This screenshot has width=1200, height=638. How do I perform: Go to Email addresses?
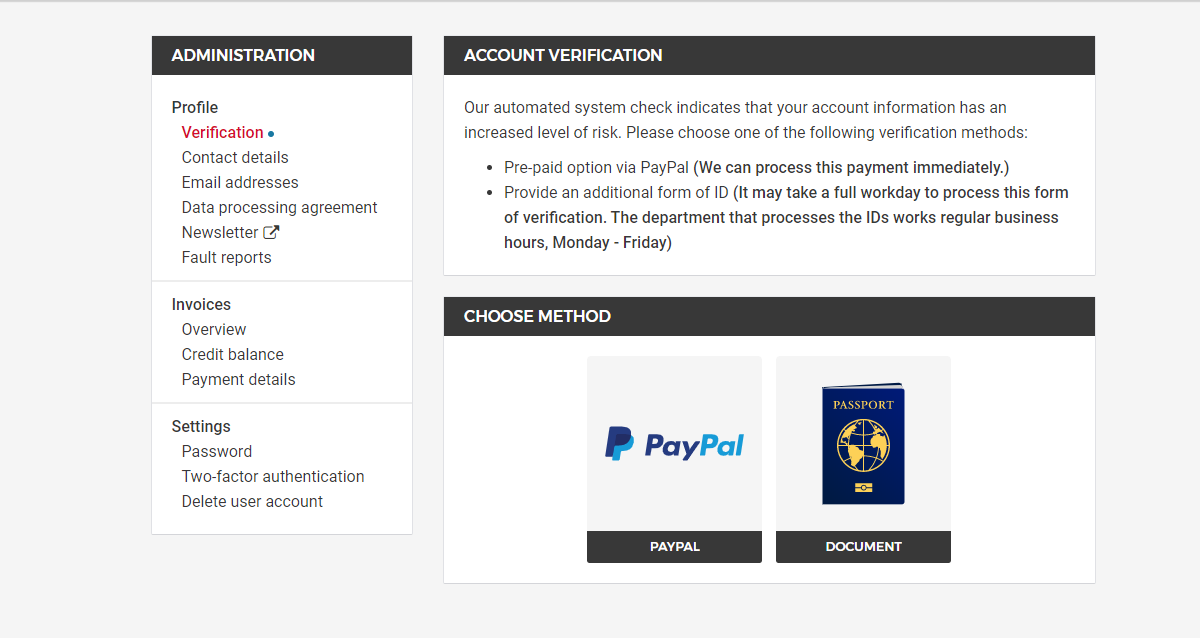click(x=240, y=182)
